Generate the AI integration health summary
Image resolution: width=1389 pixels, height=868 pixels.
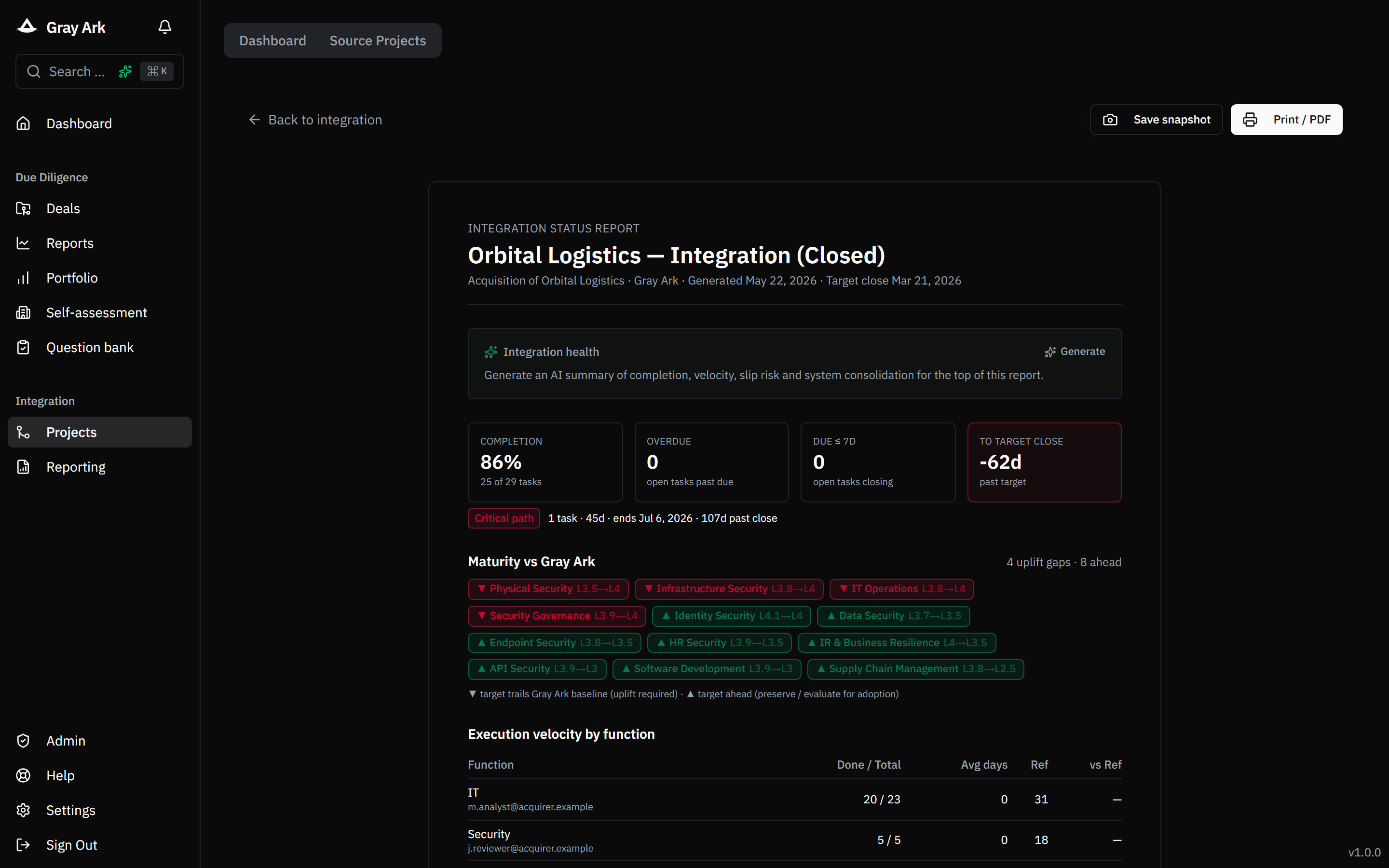tap(1075, 352)
